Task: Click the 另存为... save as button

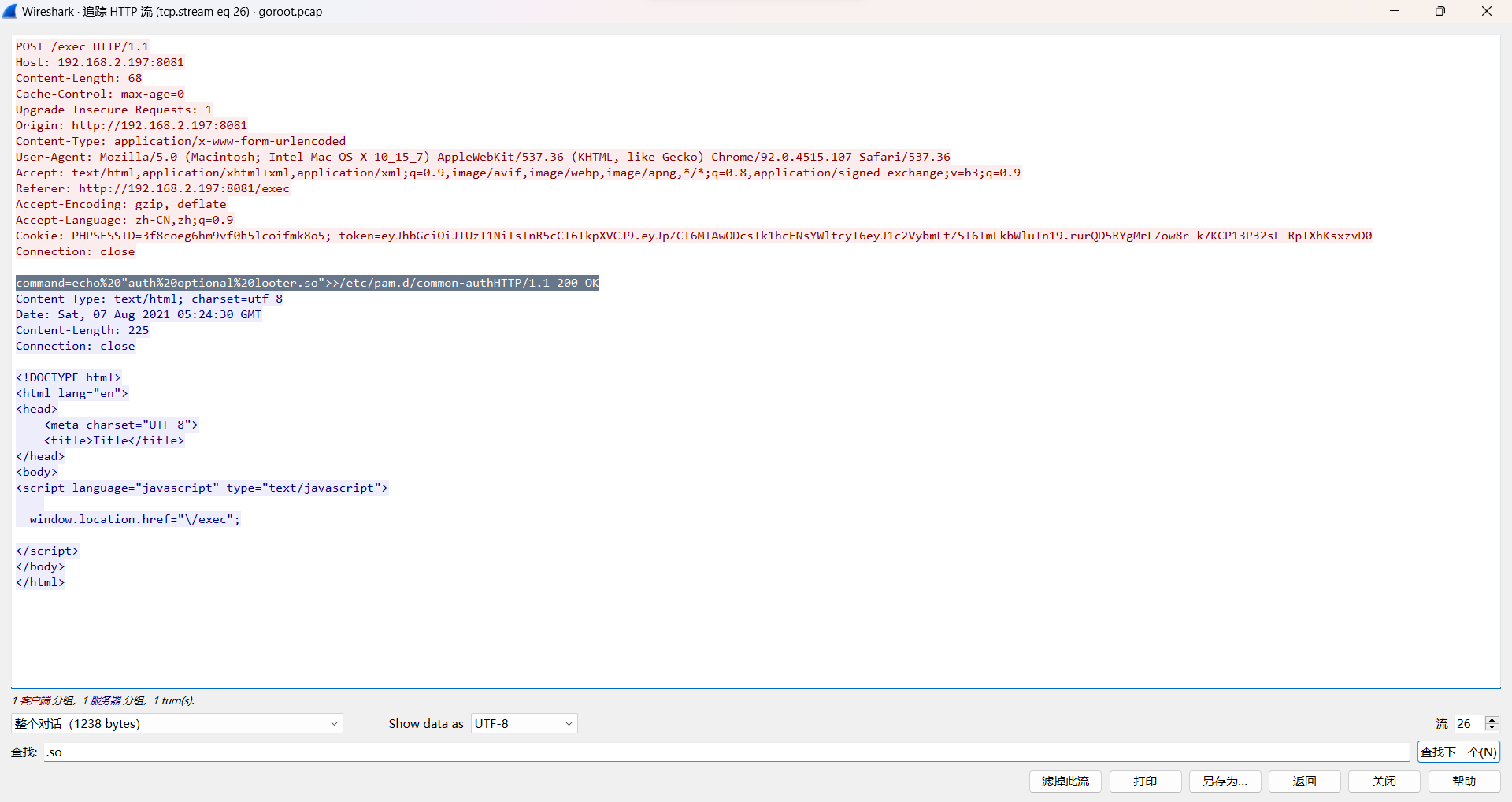Action: click(1225, 782)
